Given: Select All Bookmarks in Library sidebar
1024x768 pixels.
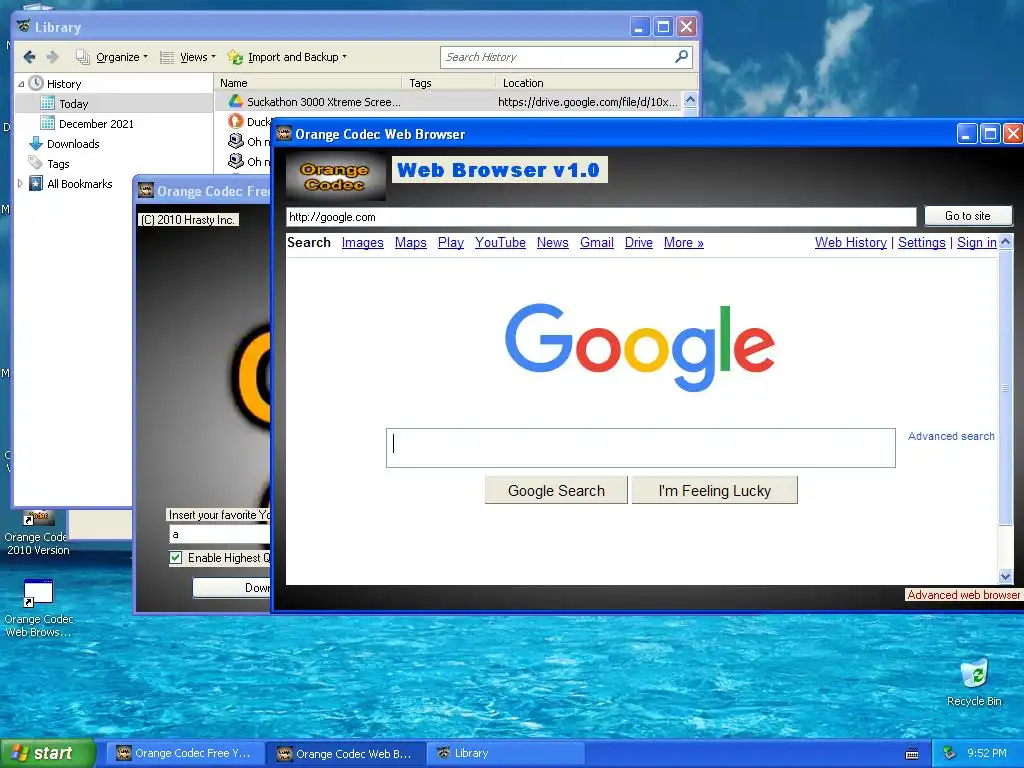Looking at the screenshot, I should 79,184.
